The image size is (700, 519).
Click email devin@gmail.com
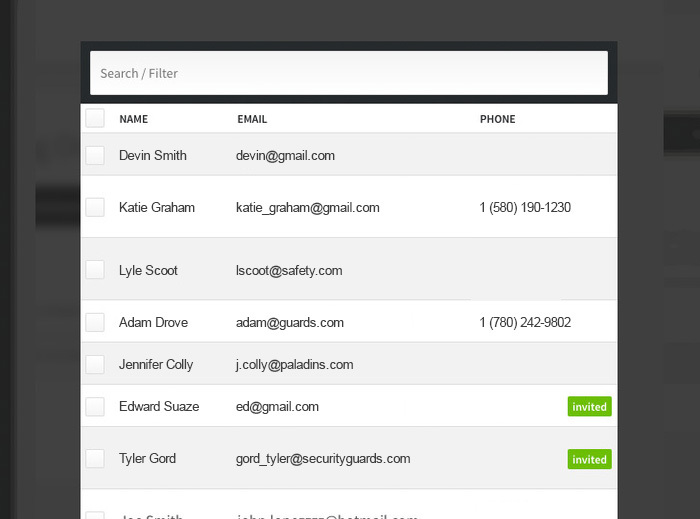[x=285, y=156]
